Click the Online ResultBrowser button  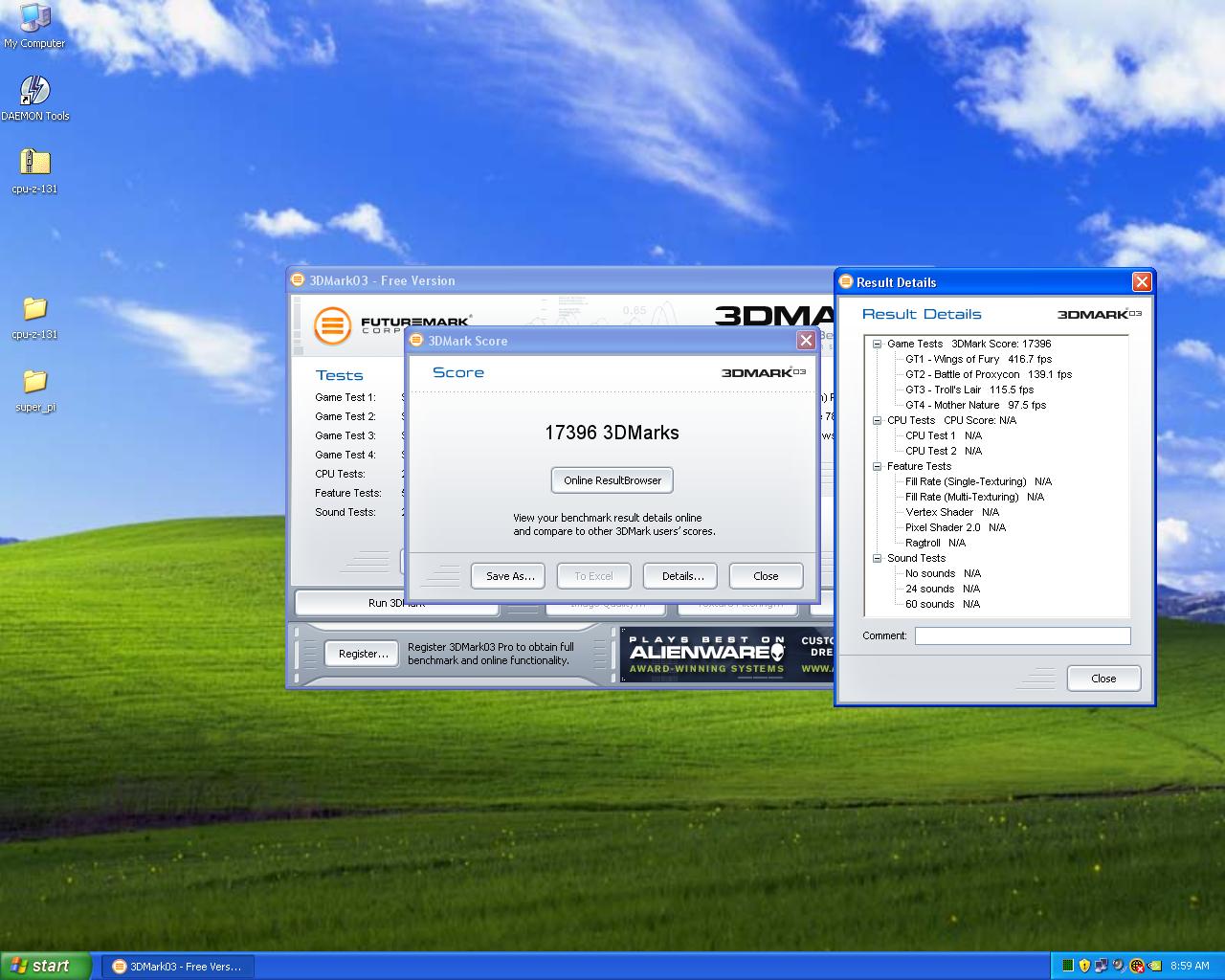tap(612, 480)
